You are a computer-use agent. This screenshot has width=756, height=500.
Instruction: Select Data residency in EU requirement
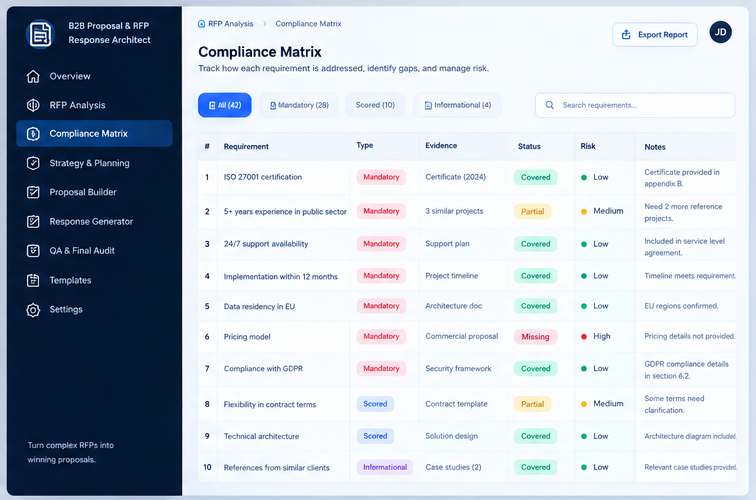259,307
